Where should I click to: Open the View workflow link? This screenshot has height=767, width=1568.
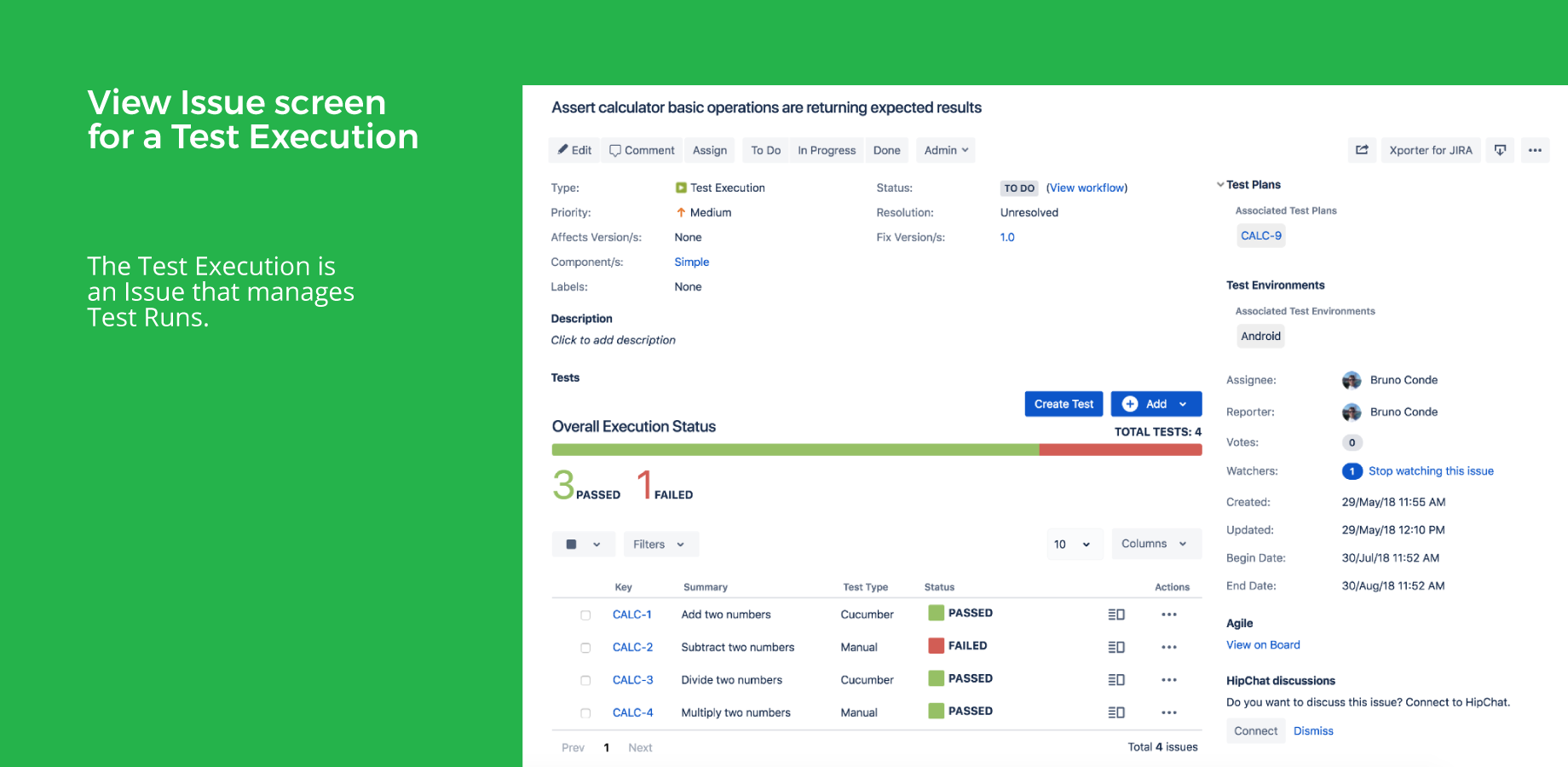click(1087, 187)
